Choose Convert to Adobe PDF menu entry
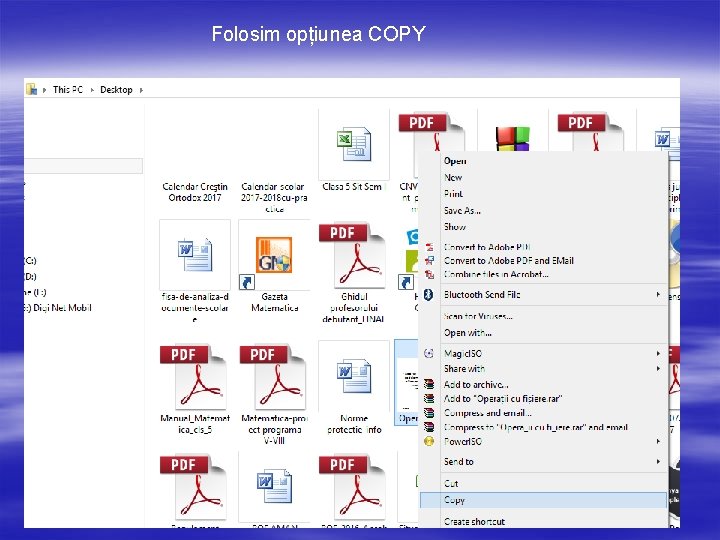Viewport: 720px width, 540px height. pos(488,247)
